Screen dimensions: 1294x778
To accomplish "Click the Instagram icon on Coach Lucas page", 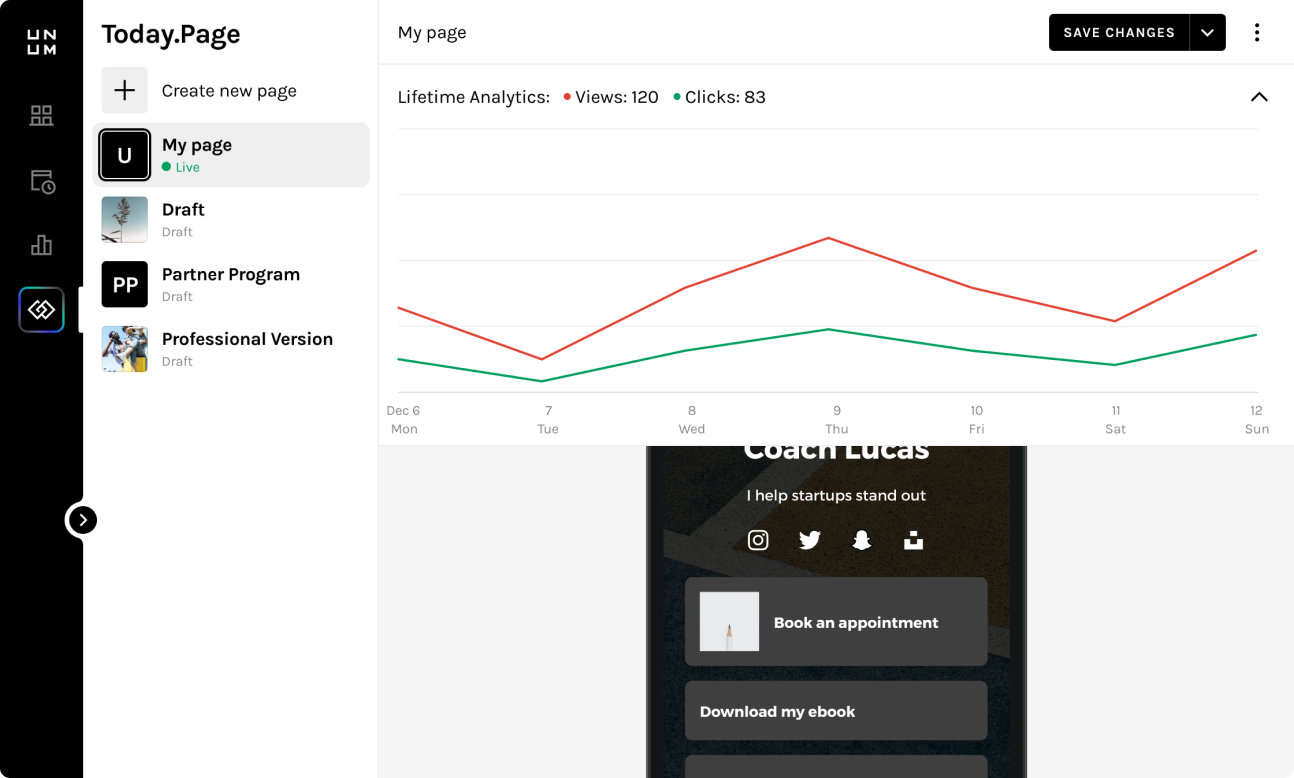I will [758, 539].
